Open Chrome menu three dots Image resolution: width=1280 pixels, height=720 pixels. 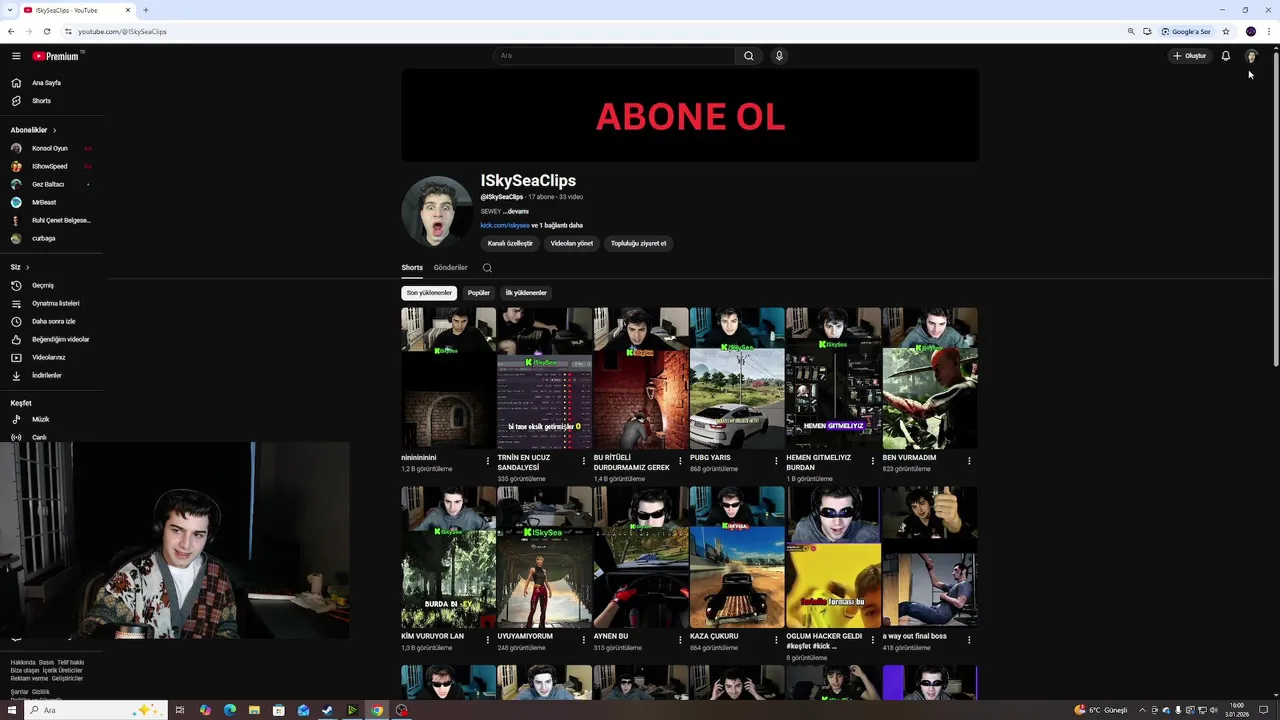(1269, 31)
